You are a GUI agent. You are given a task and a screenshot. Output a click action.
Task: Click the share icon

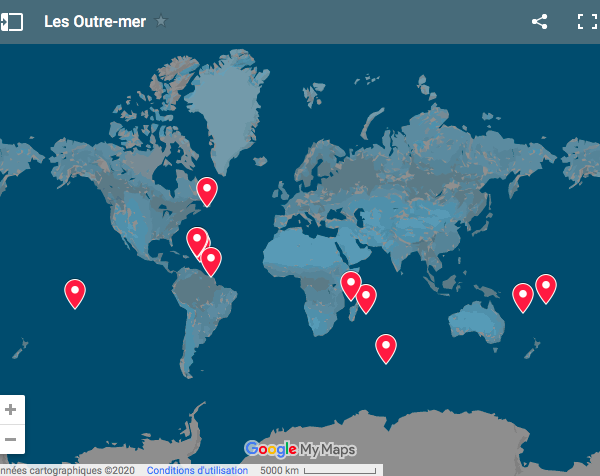(x=540, y=22)
